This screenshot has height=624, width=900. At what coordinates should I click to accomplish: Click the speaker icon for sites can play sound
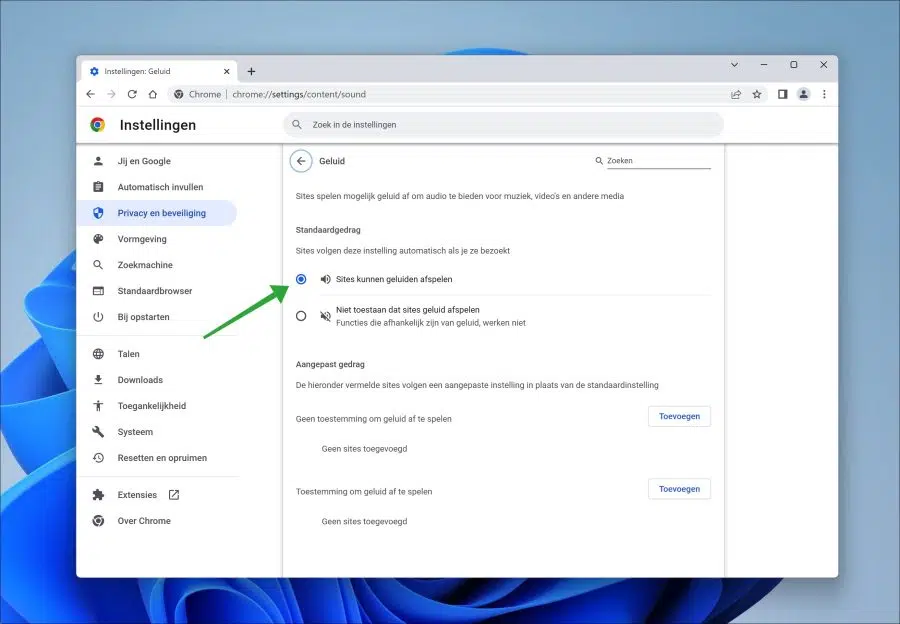325,279
